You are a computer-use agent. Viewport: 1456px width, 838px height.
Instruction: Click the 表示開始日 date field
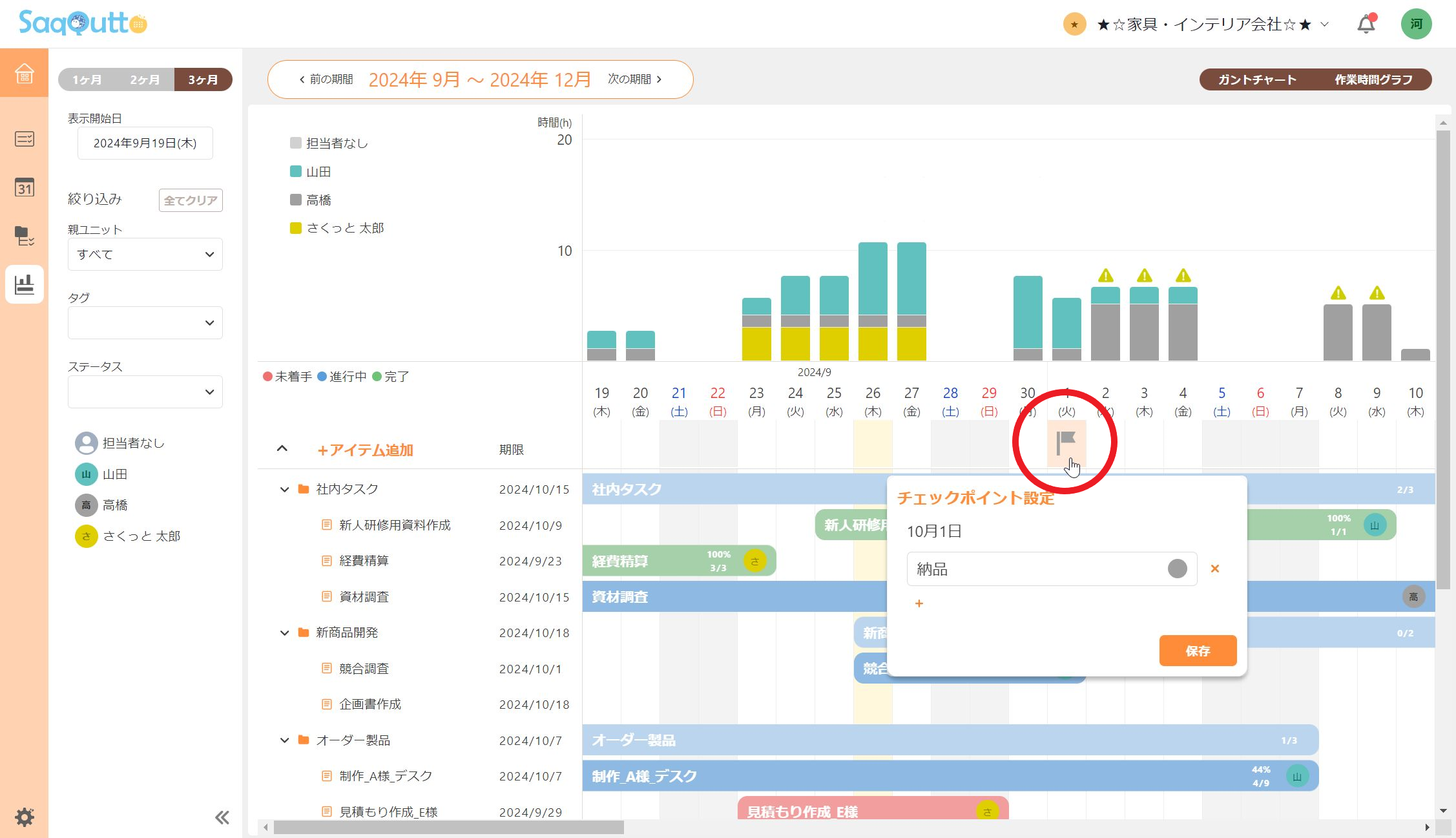tap(145, 143)
